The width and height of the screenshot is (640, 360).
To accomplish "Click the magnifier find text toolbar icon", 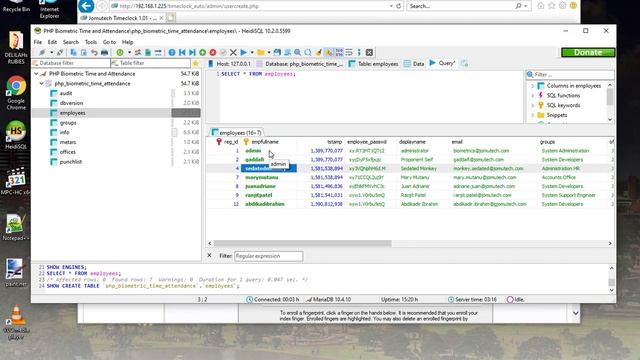I will tap(298, 52).
